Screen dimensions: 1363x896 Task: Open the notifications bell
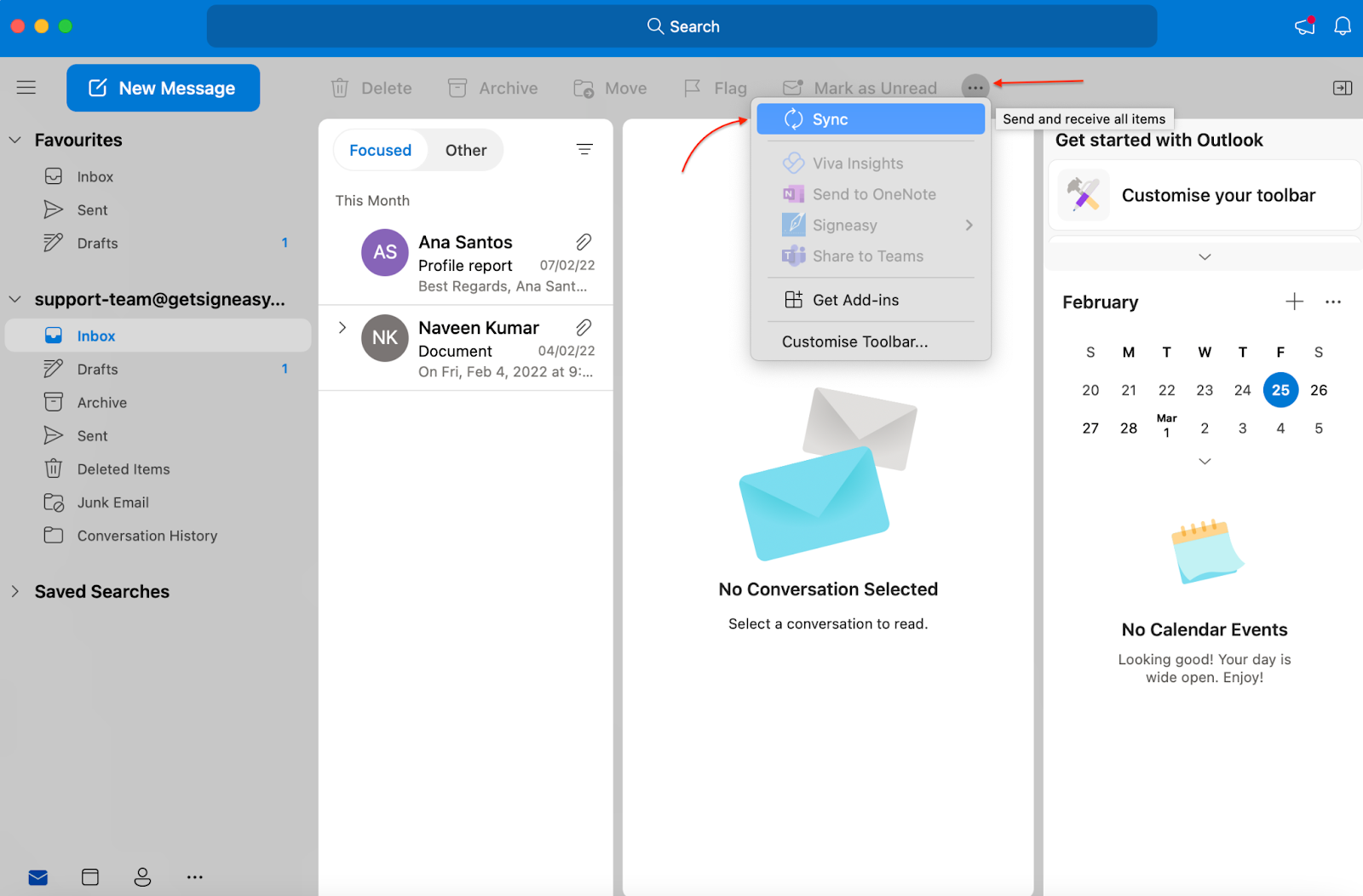click(1343, 26)
